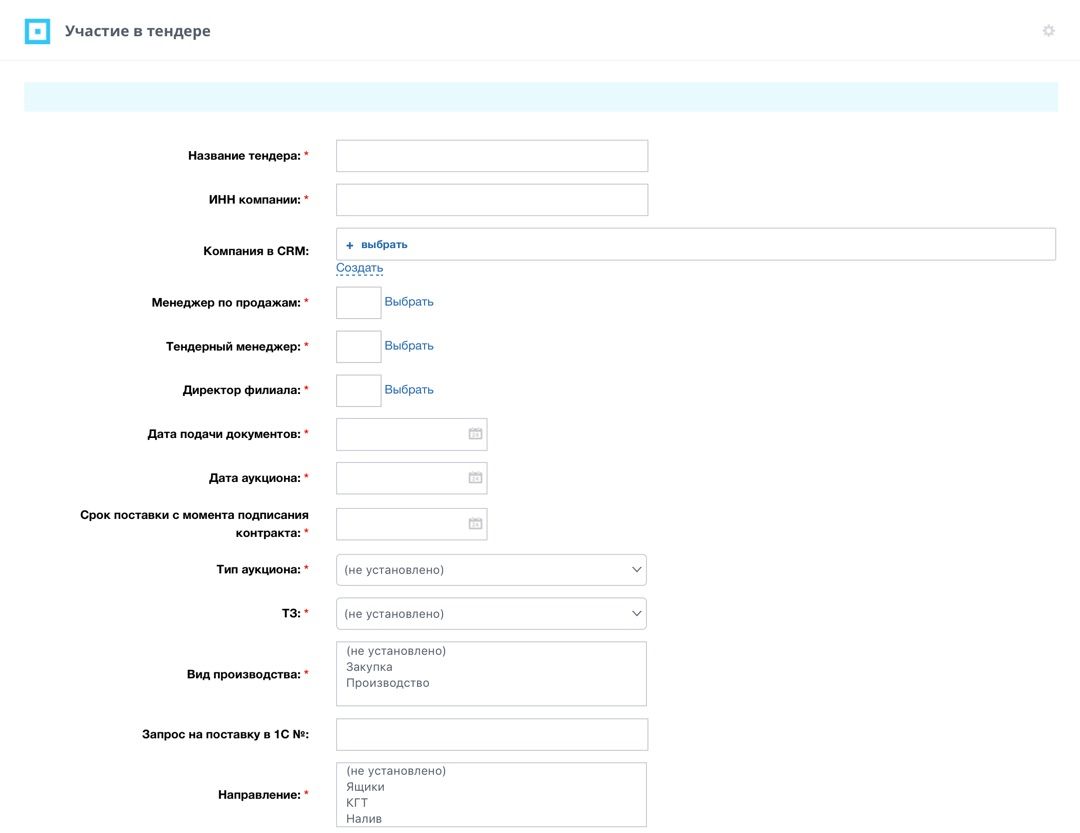Click Выбрать for Тендерный менеджер
Screen dimensions: 1080x833
409,346
